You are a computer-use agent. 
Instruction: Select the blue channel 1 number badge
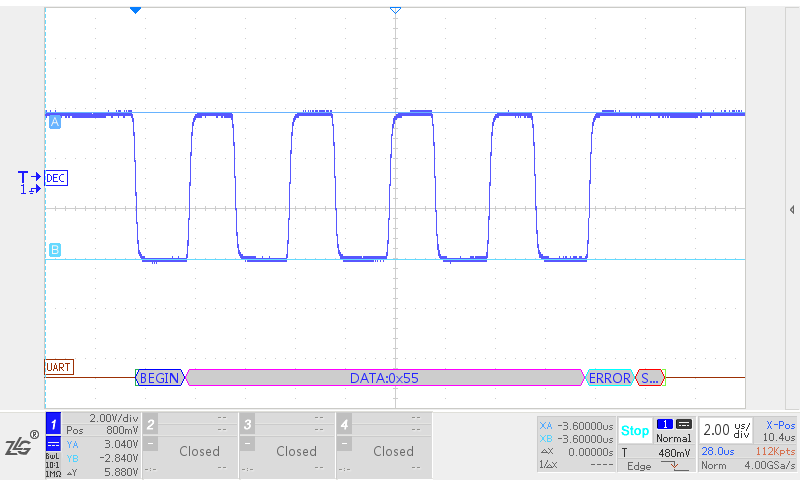(x=54, y=424)
